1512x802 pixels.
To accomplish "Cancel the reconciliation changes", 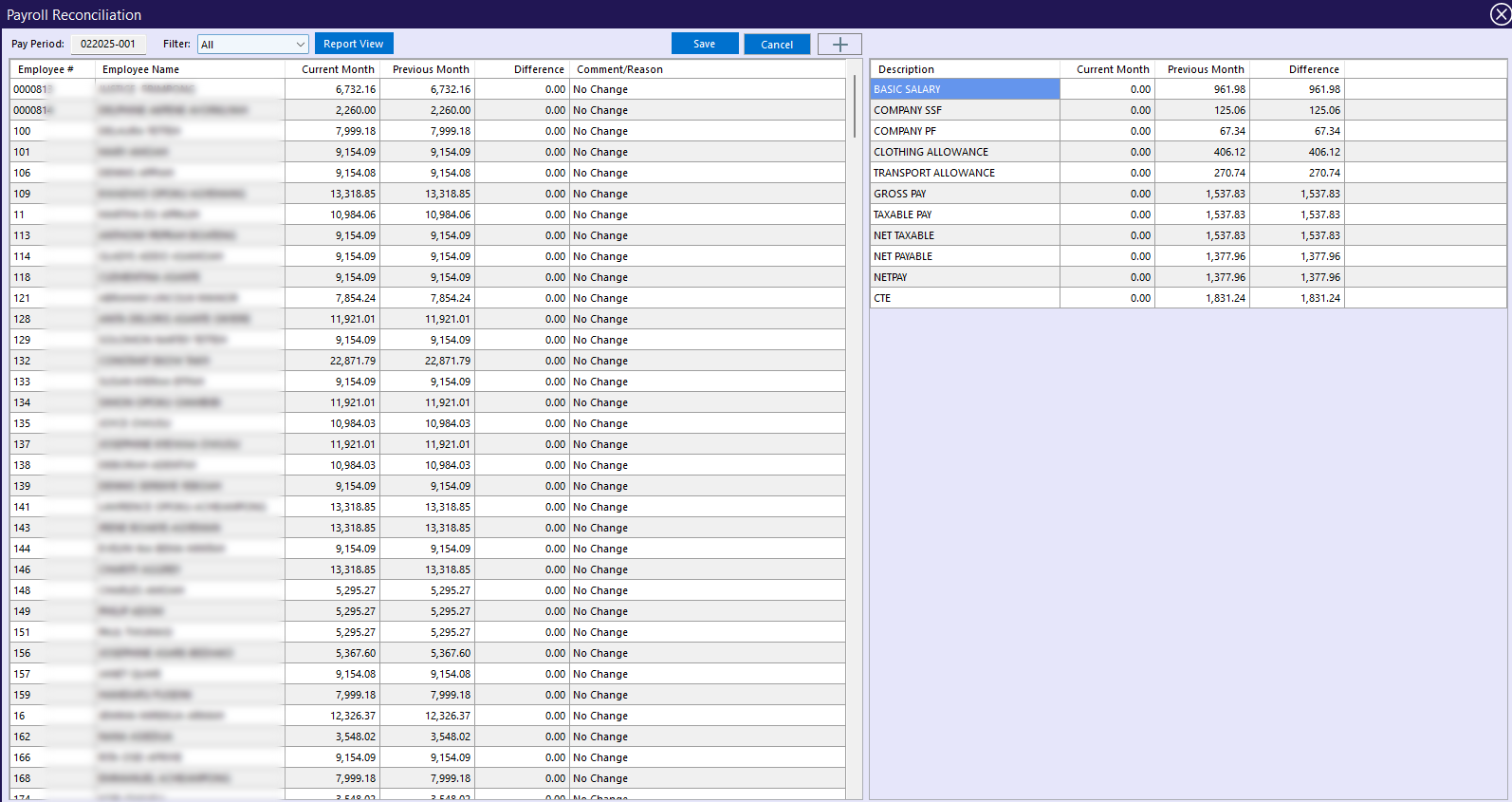I will coord(777,45).
